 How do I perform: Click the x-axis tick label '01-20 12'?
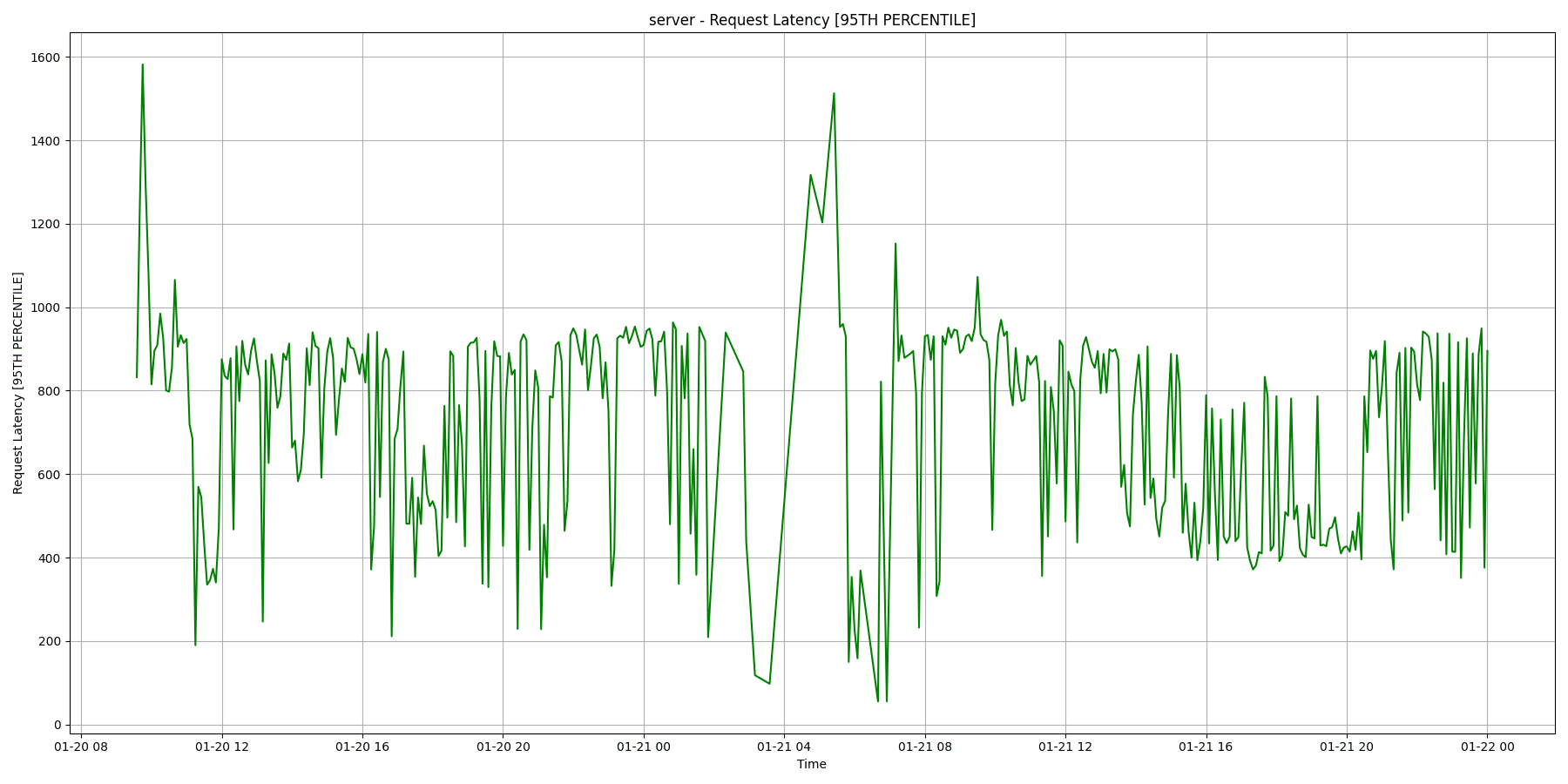222,747
